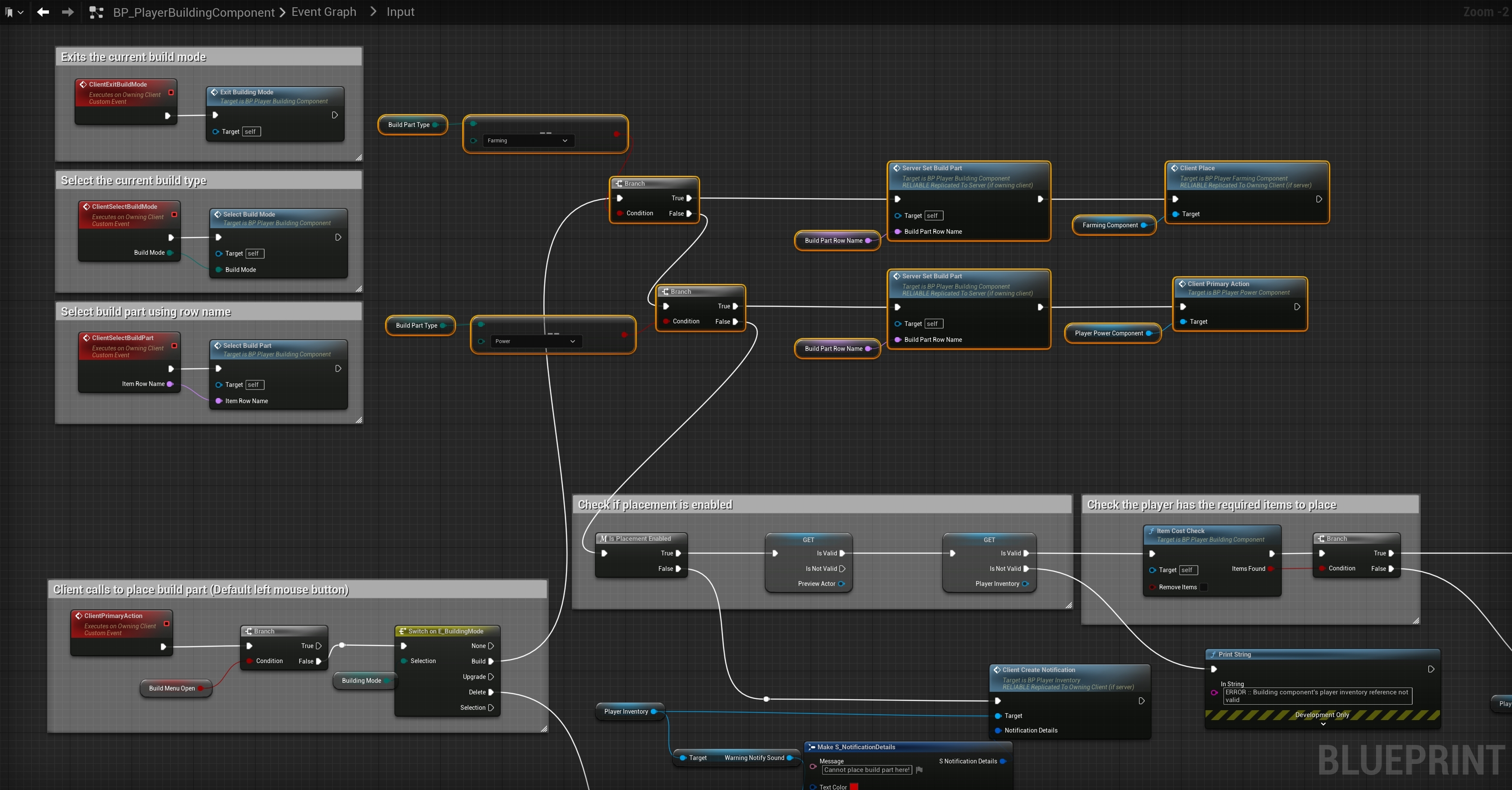Select the Farming Component variable node
Image resolution: width=1512 pixels, height=790 pixels.
(1110, 226)
